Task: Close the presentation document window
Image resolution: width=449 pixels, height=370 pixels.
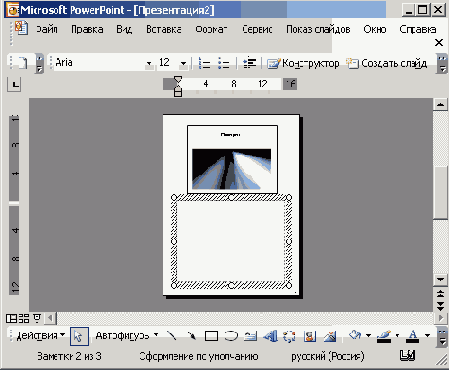Action: pyautogui.click(x=439, y=43)
